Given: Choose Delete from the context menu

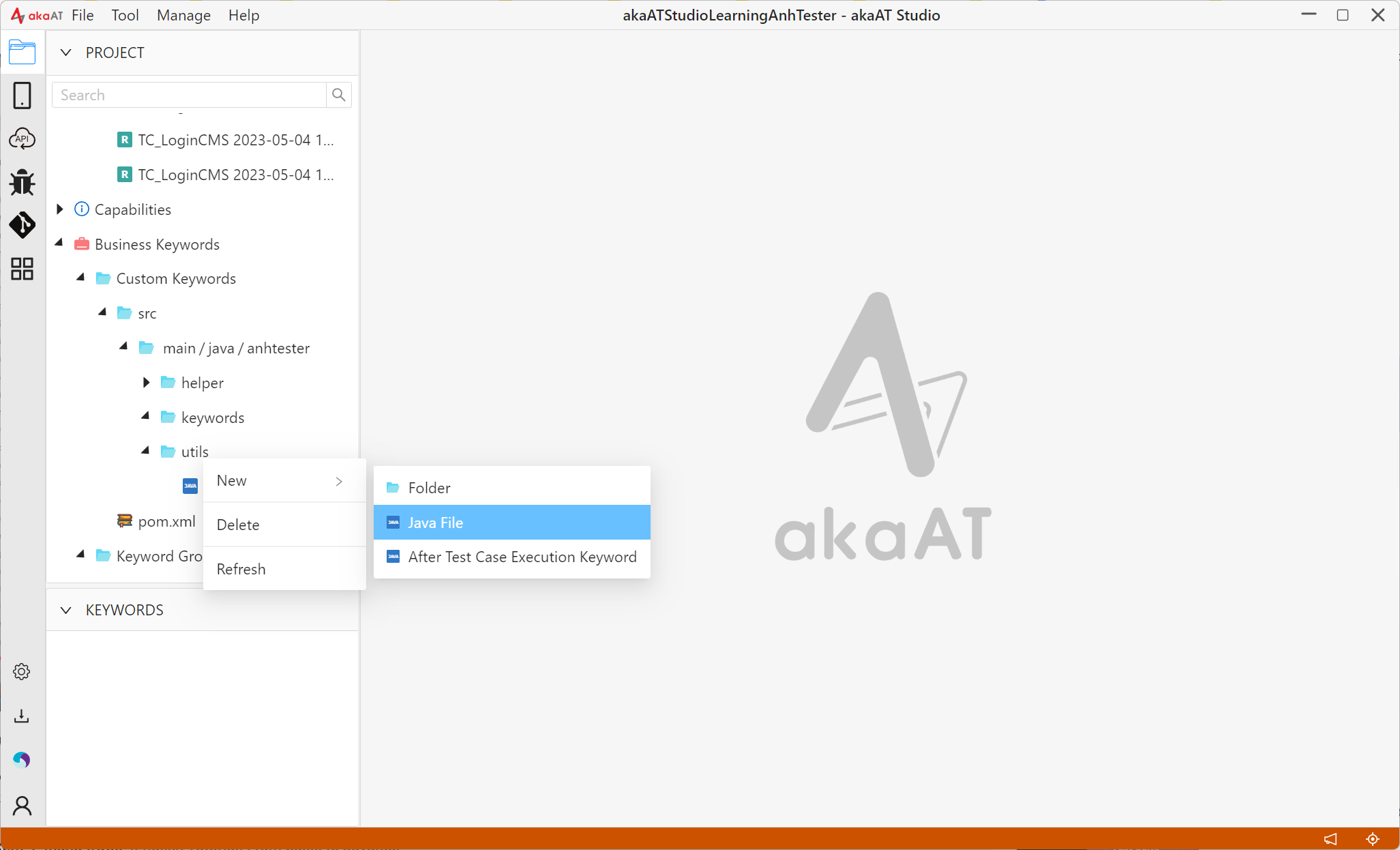Looking at the screenshot, I should coord(284,525).
